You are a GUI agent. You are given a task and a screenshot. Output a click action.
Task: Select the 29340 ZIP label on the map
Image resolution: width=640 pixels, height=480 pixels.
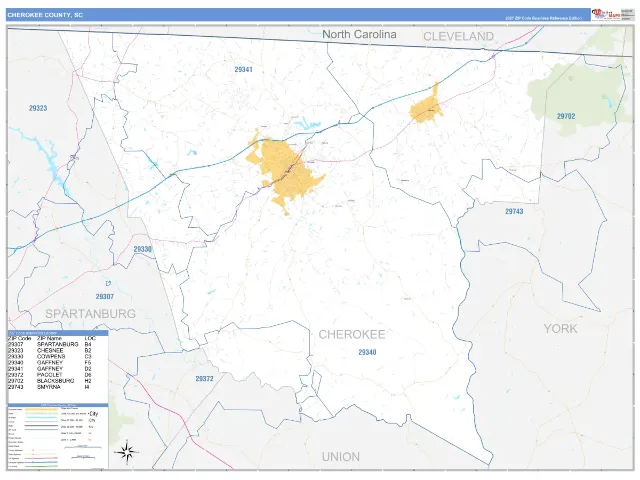click(x=367, y=352)
